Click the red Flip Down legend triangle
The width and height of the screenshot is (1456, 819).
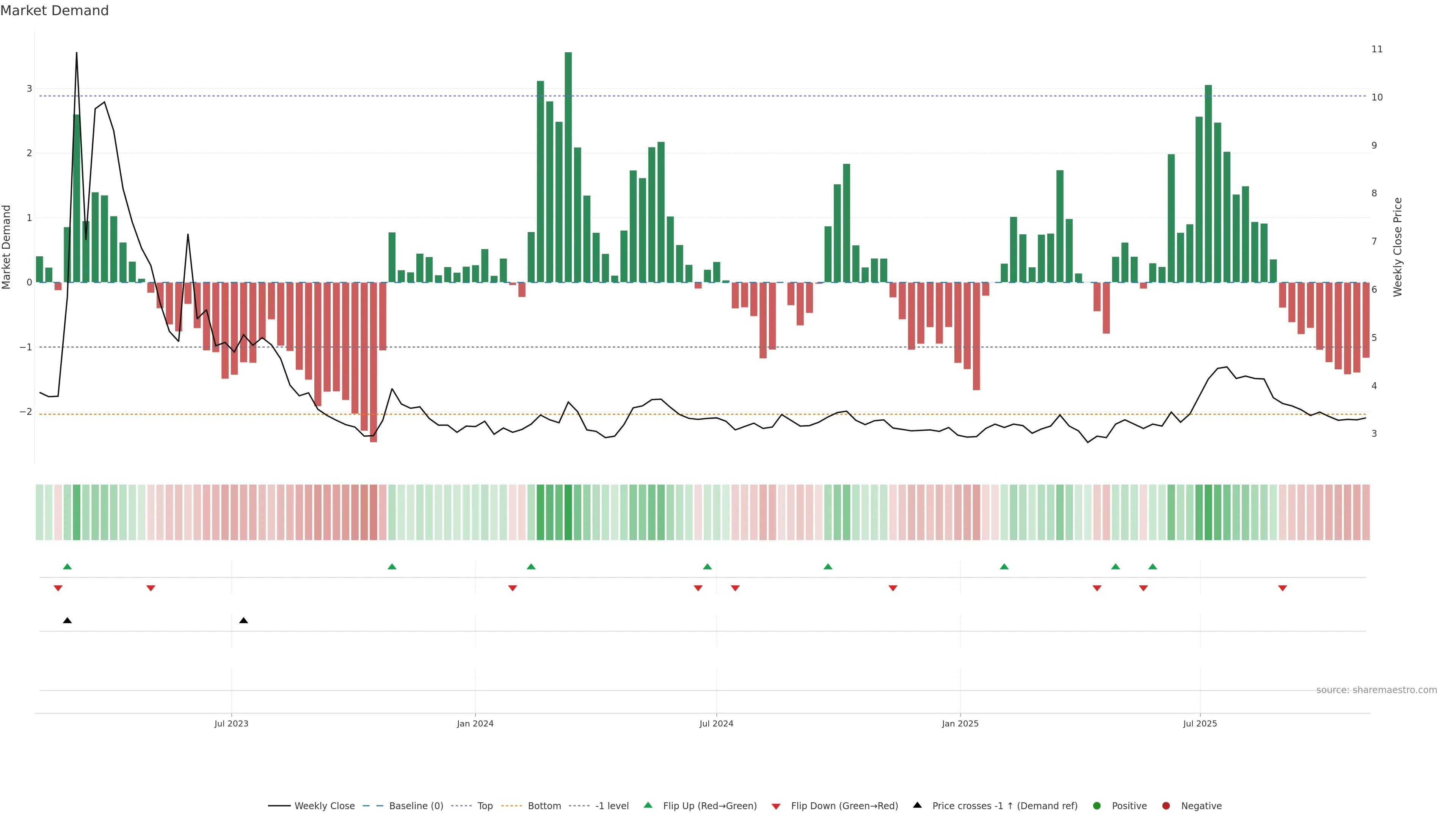pos(776,806)
